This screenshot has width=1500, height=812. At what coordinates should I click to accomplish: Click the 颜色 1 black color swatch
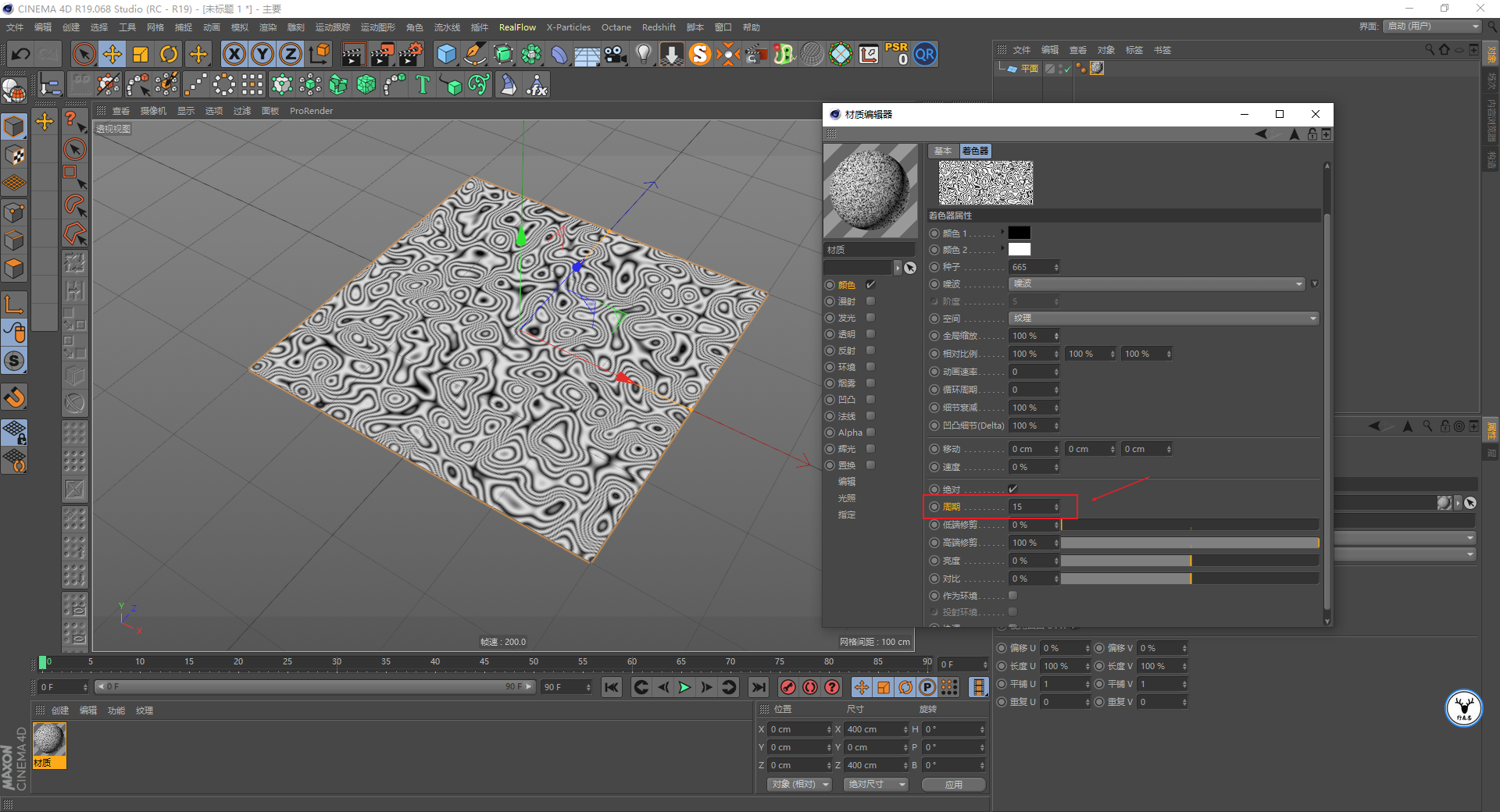point(1019,233)
